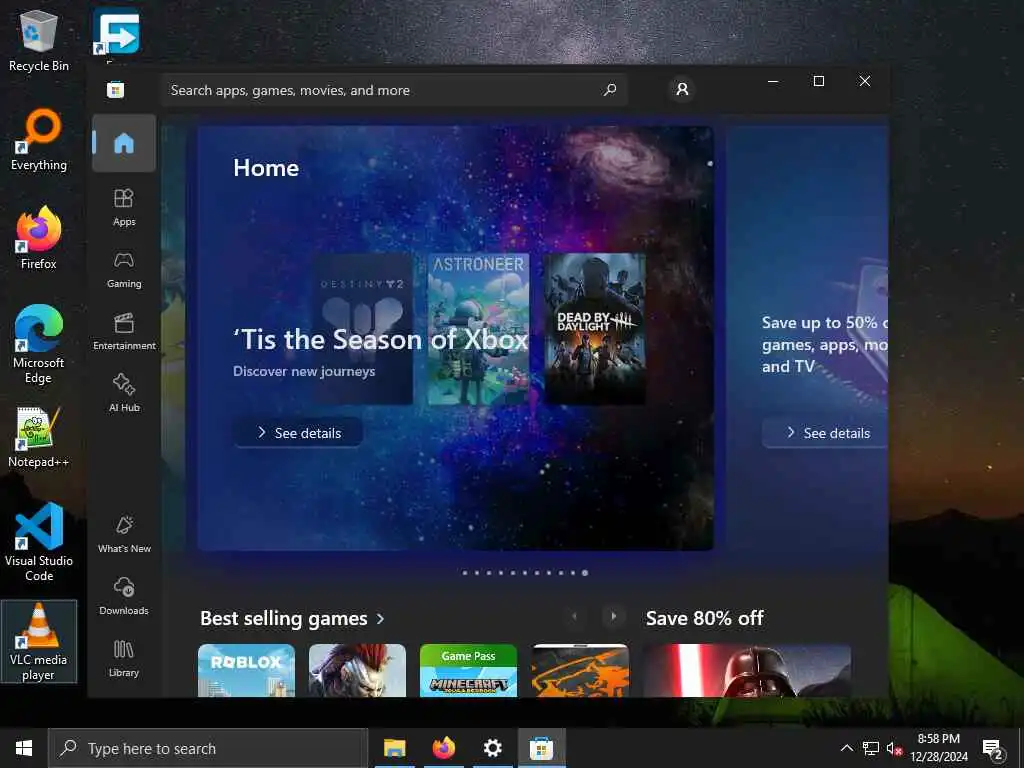This screenshot has width=1024, height=768.
Task: Open AI Hub in the sidebar
Action: pos(124,393)
